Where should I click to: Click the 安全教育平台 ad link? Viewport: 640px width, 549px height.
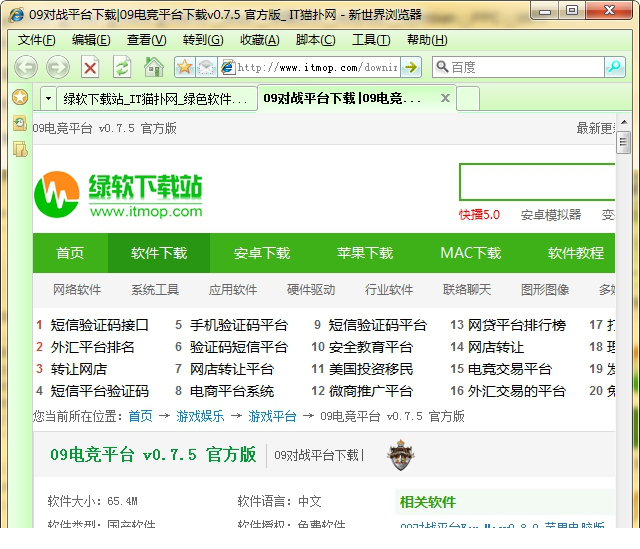(371, 347)
